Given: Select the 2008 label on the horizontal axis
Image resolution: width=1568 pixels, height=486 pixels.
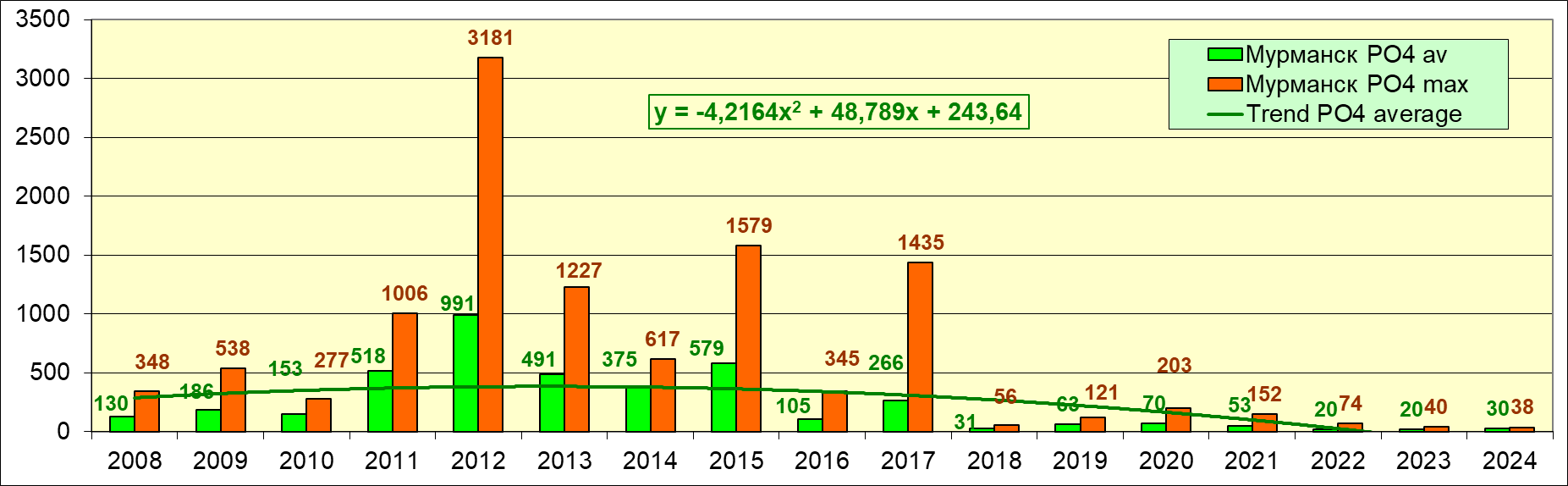Looking at the screenshot, I should pos(135,461).
